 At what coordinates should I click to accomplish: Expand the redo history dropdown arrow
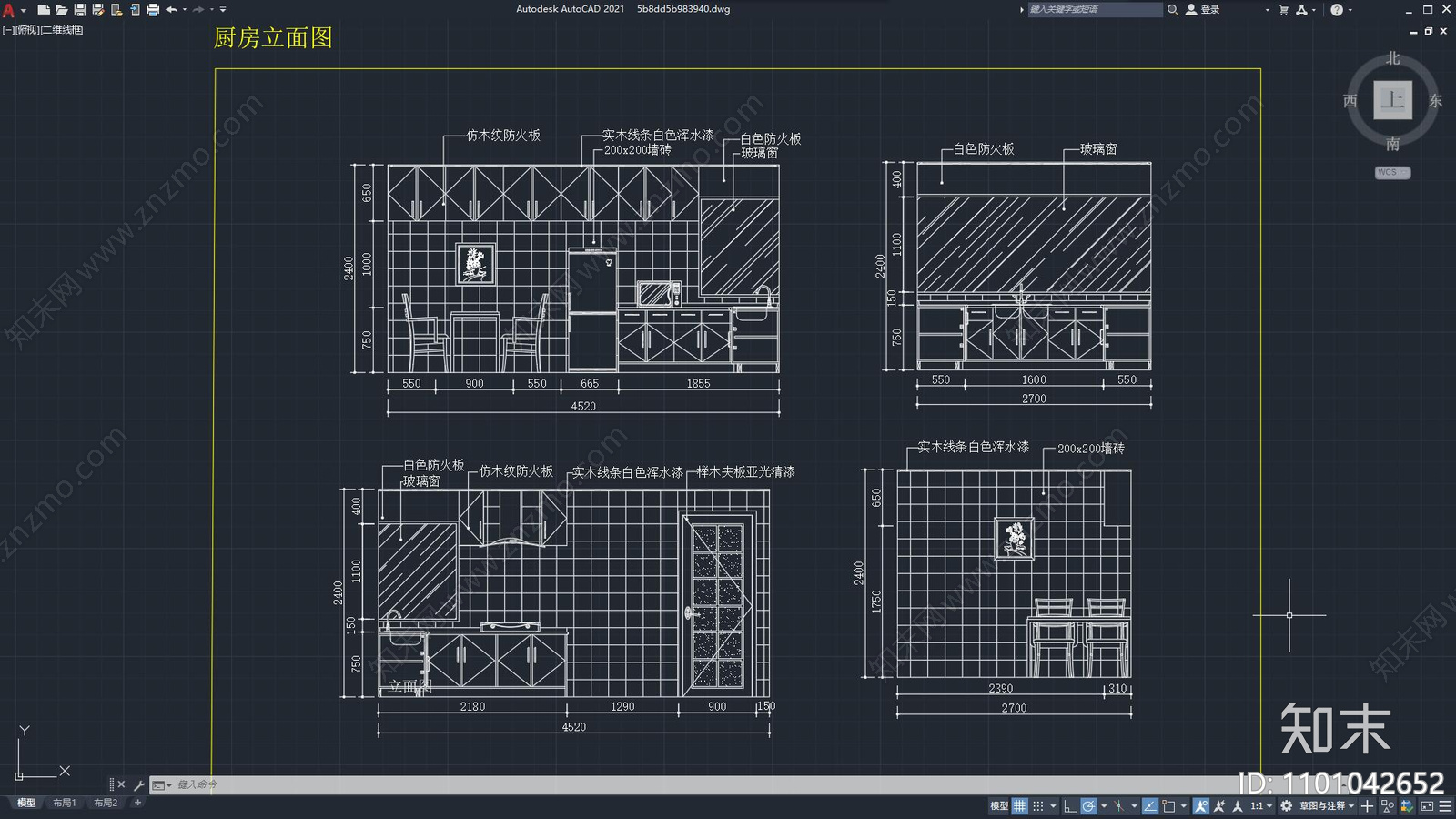[x=212, y=10]
